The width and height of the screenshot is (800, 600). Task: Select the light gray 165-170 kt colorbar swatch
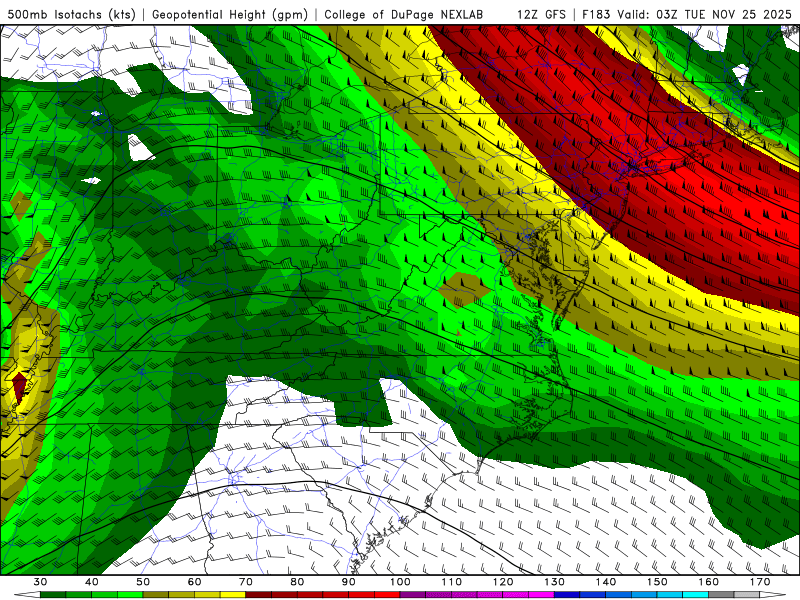coord(747,595)
